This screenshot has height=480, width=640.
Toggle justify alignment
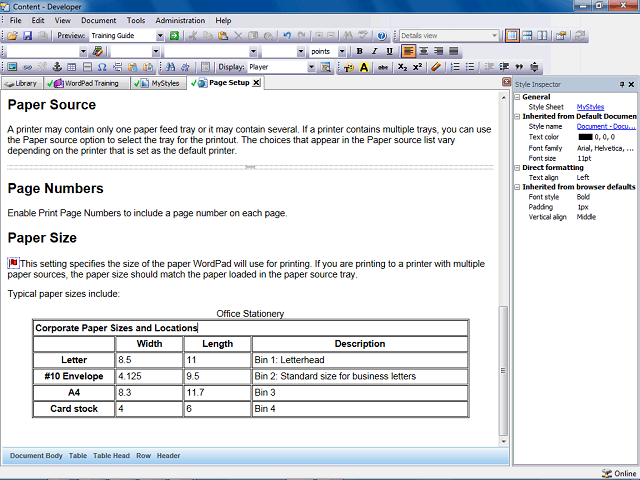point(453,51)
